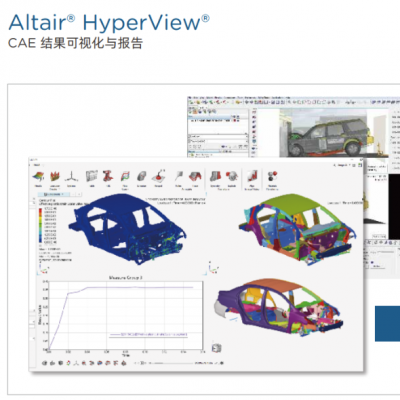Open the page dropdown under the ribbon
This screenshot has height=400, width=400.
[x=53, y=194]
